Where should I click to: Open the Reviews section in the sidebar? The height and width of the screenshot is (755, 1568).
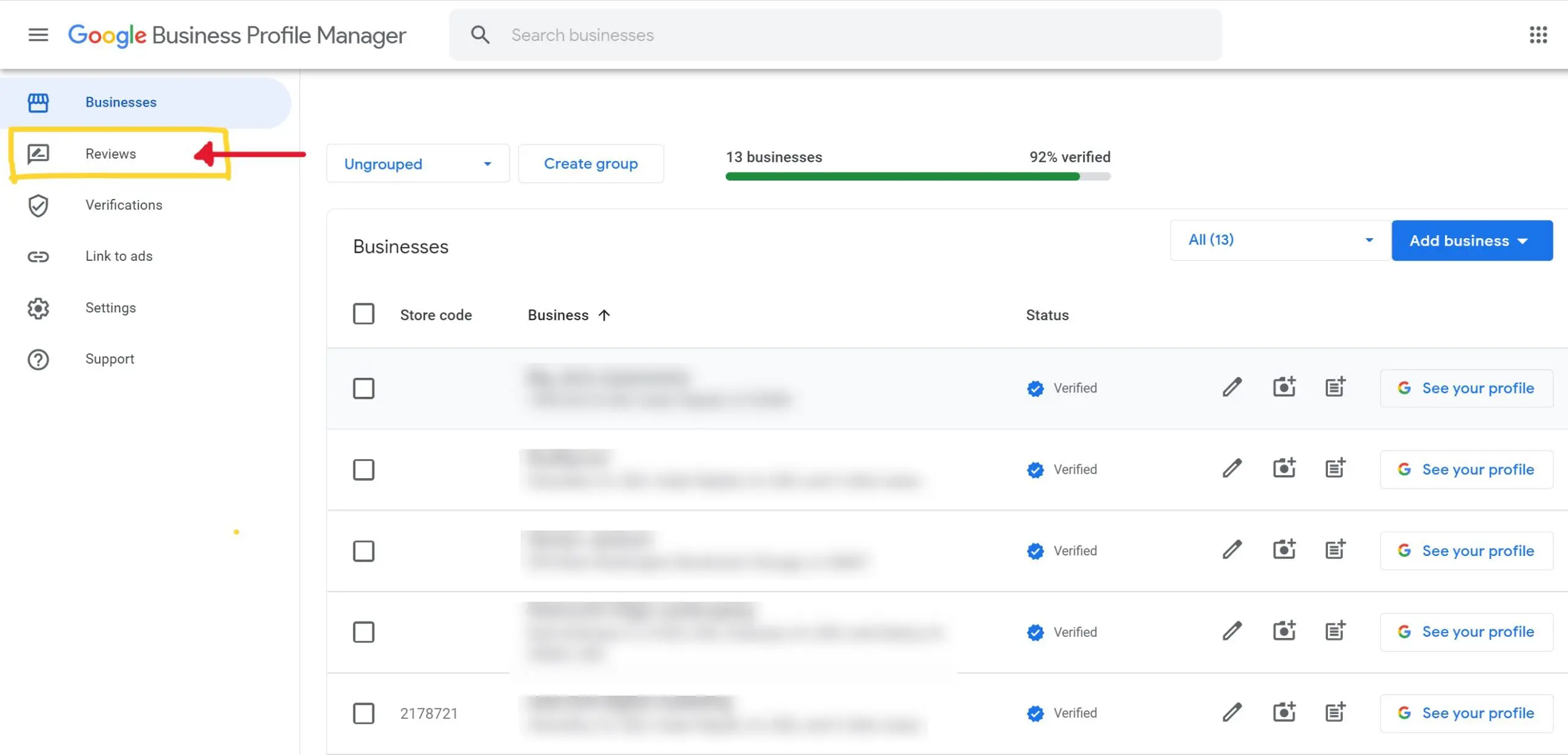coord(110,154)
